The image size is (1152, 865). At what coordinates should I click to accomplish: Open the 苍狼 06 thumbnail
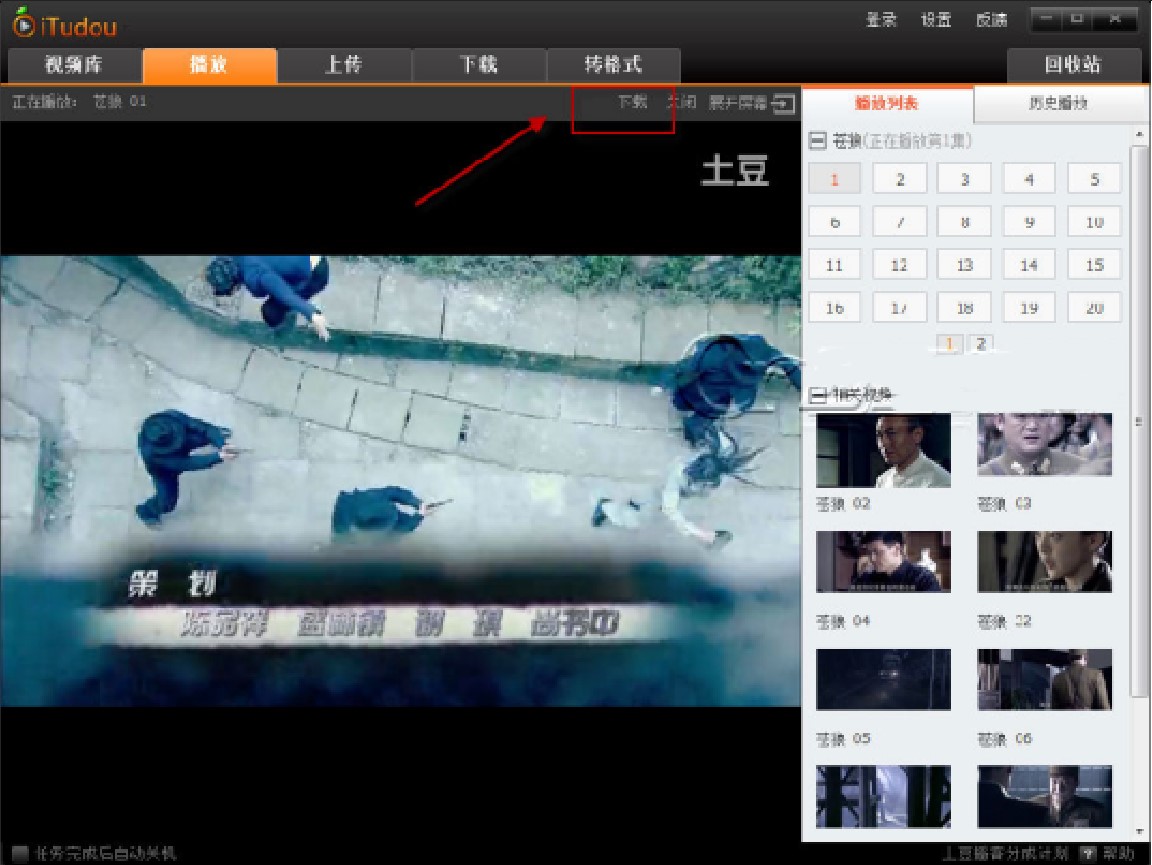pyautogui.click(x=1045, y=679)
